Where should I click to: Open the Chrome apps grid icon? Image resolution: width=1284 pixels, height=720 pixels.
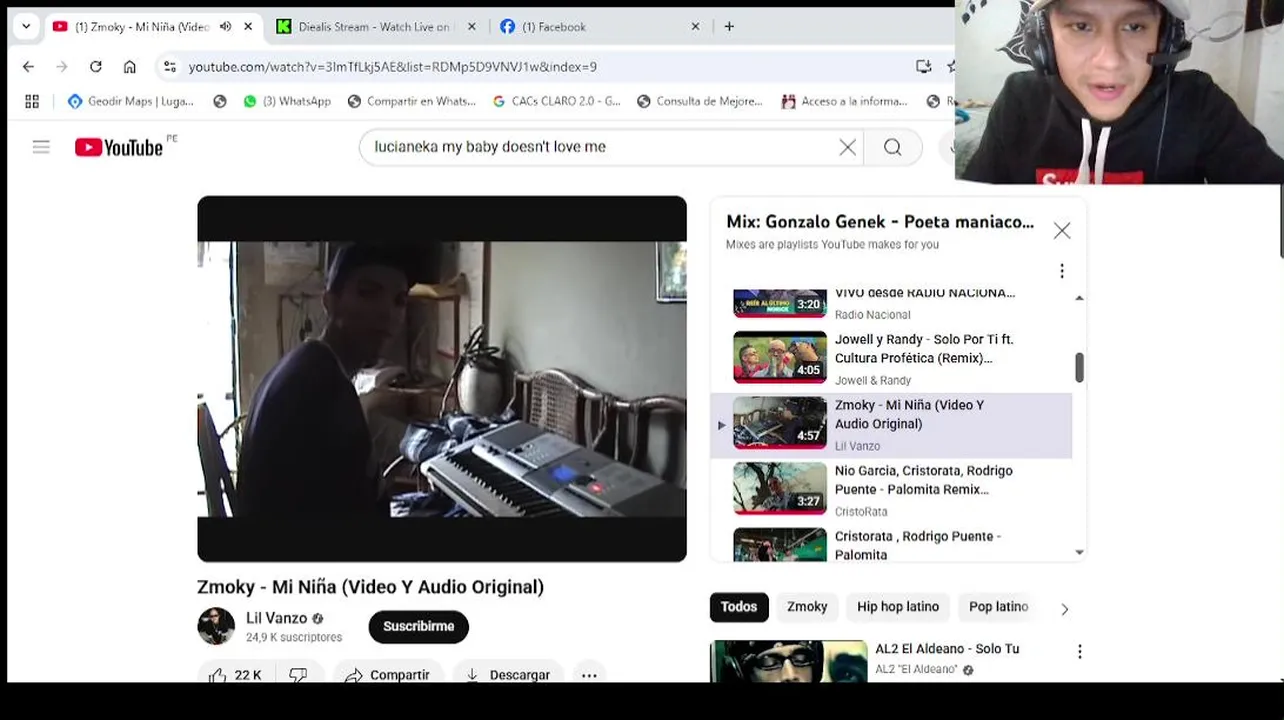32,101
